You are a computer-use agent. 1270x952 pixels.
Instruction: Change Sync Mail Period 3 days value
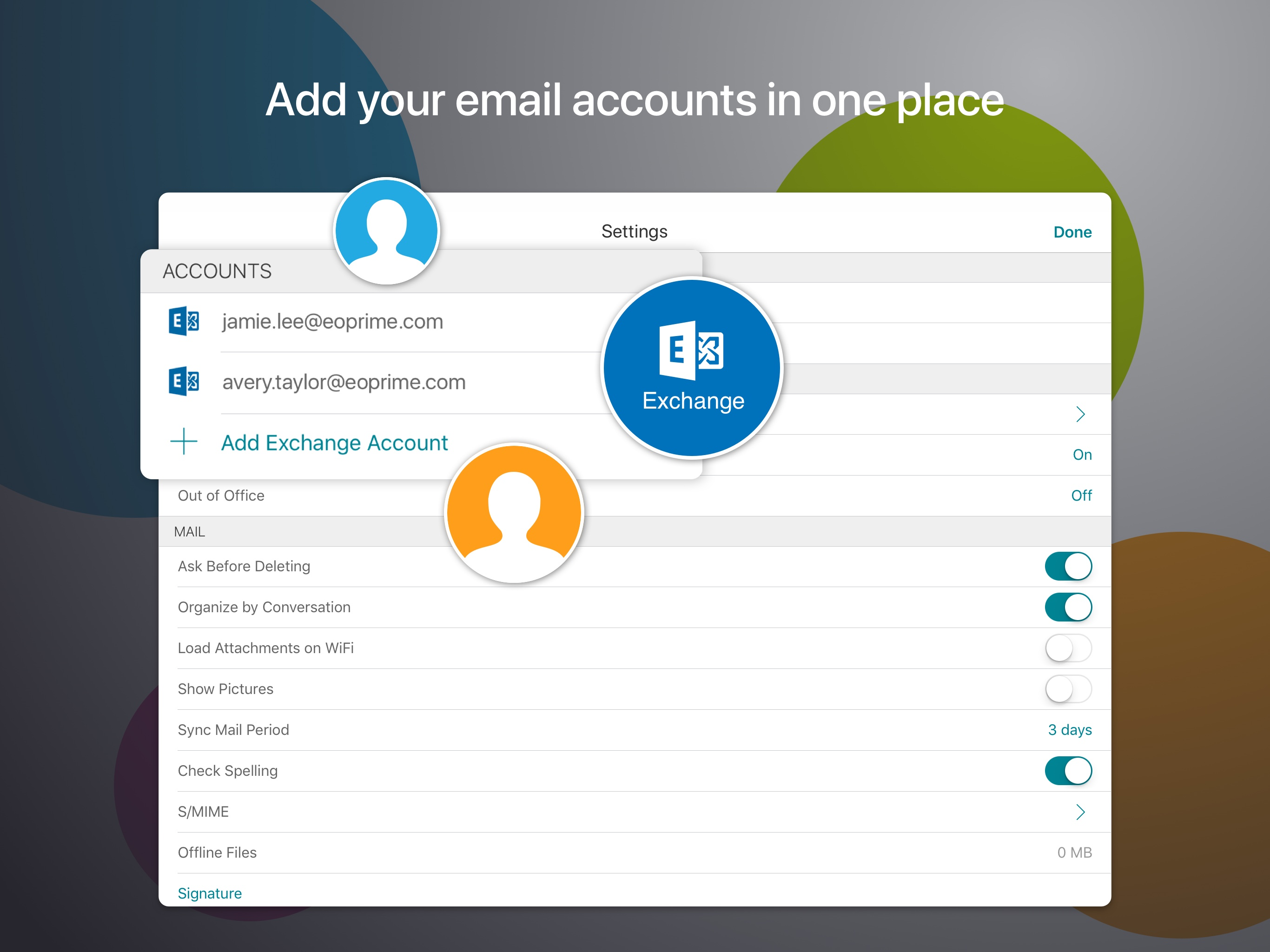[x=1069, y=730]
